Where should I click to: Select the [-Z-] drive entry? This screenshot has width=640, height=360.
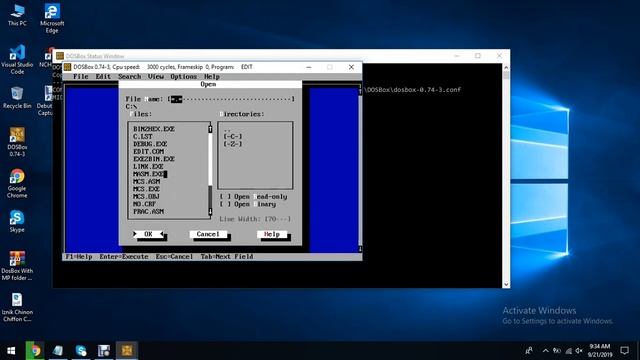(233, 144)
